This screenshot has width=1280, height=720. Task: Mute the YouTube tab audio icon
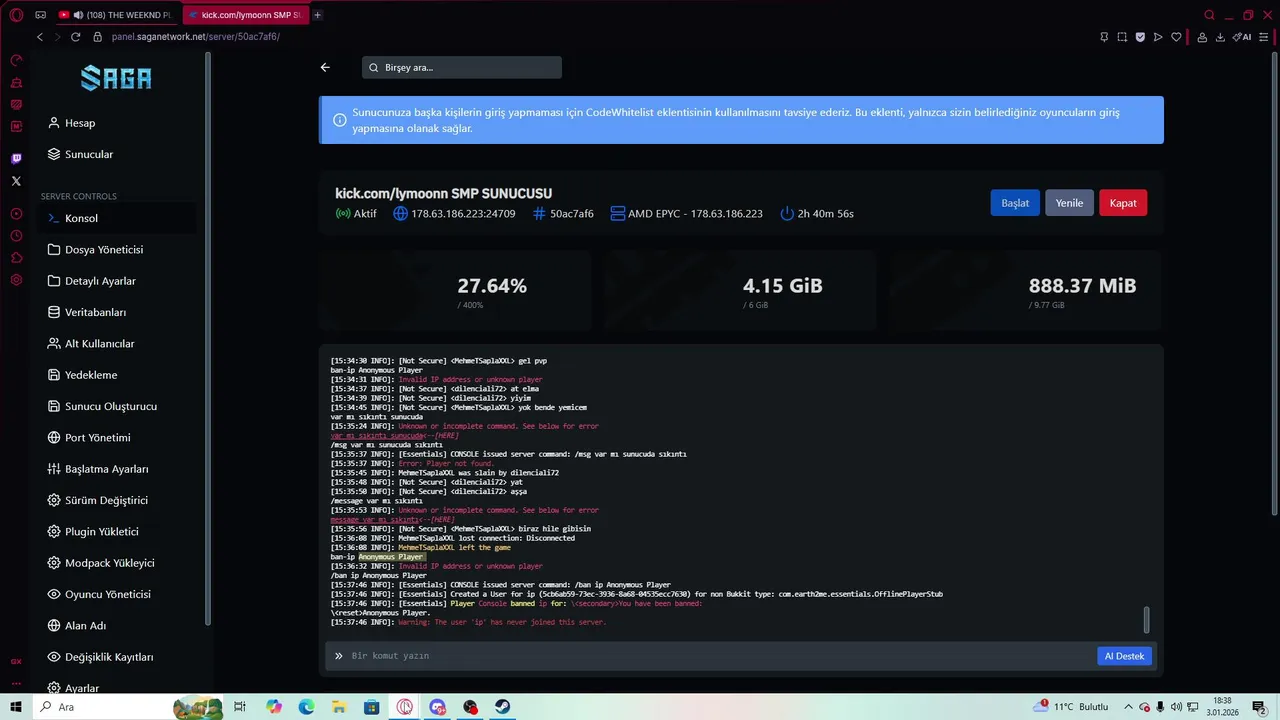click(78, 15)
